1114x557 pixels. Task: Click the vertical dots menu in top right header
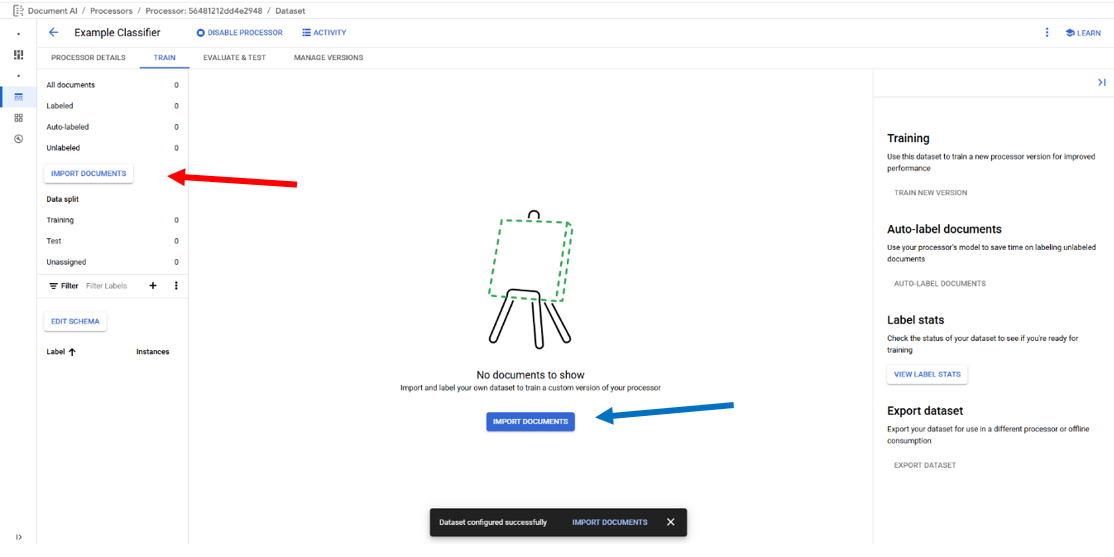pos(1047,33)
